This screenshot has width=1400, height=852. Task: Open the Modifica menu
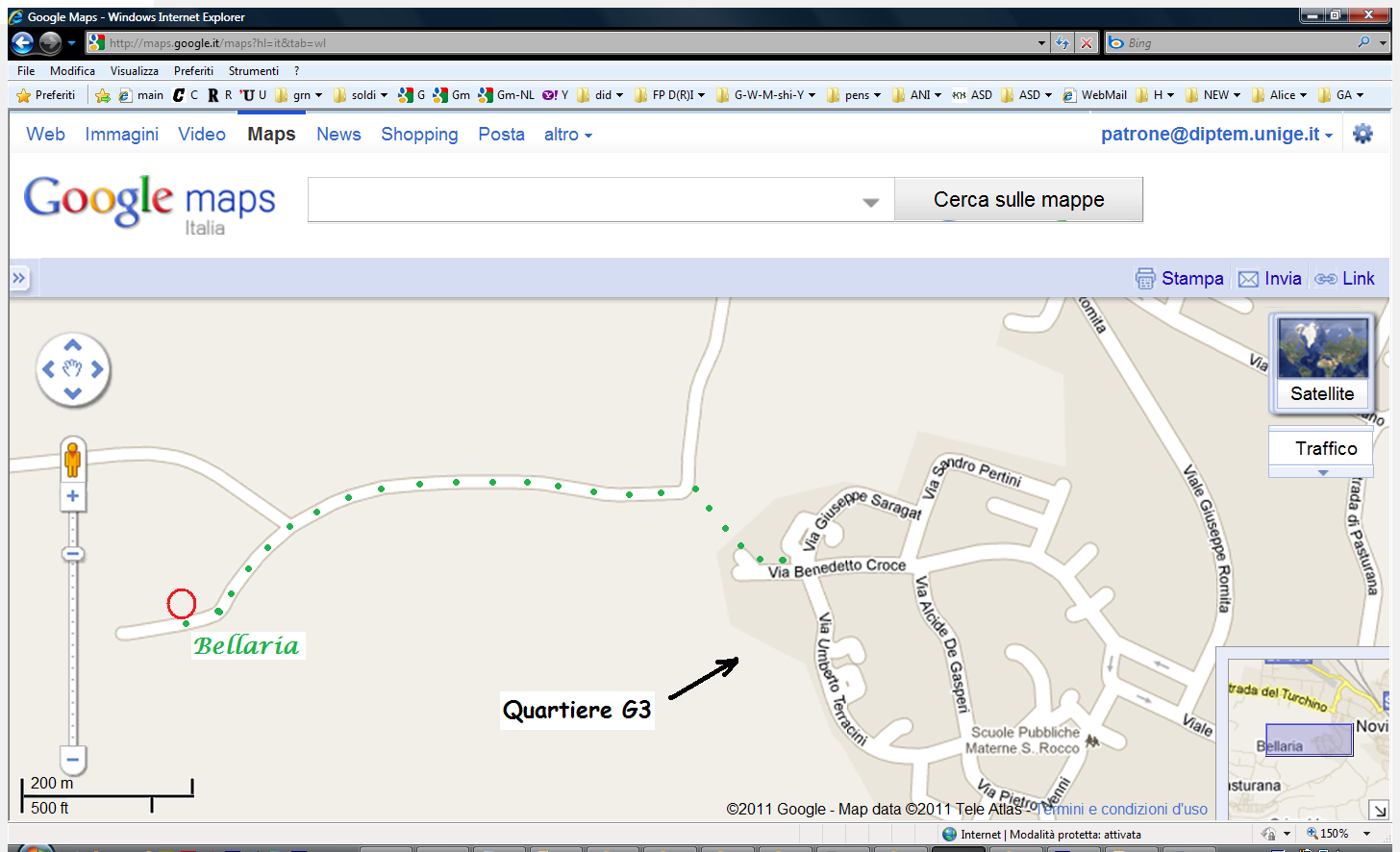coord(72,70)
